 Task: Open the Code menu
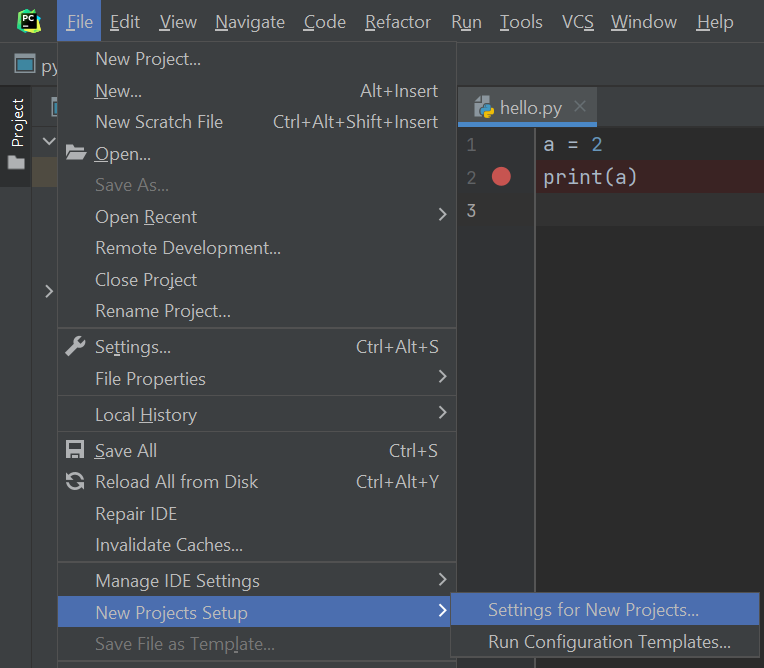tap(325, 22)
